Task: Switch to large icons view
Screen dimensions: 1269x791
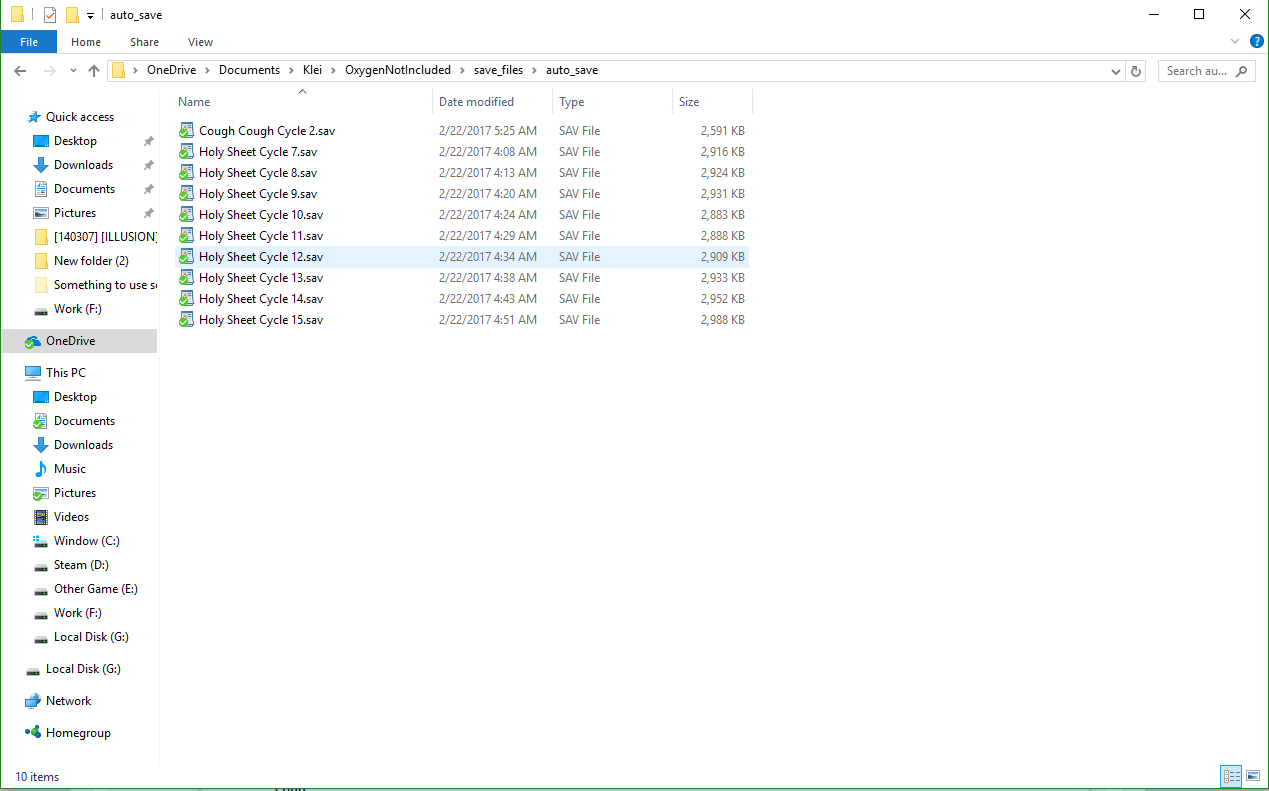Action: (1252, 776)
